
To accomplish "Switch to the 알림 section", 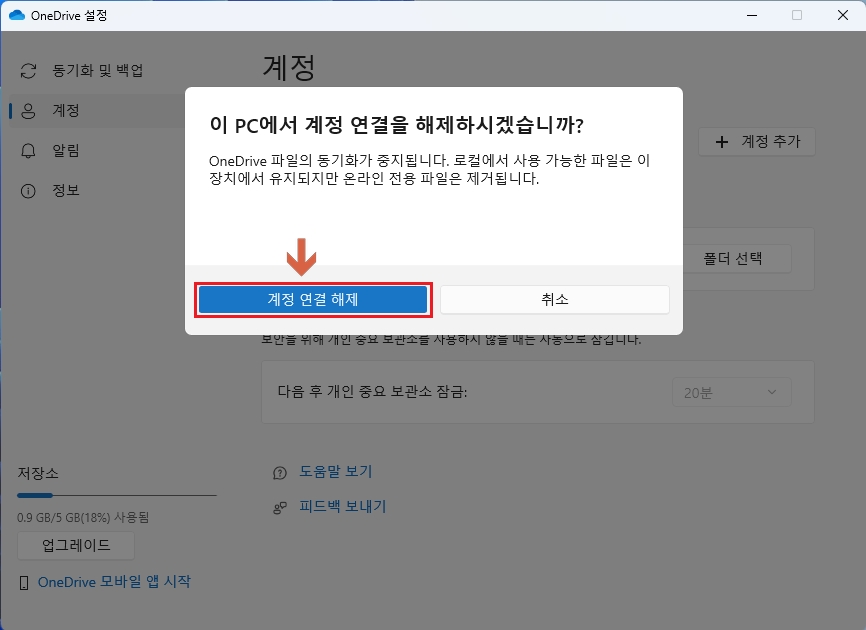I will [60, 152].
